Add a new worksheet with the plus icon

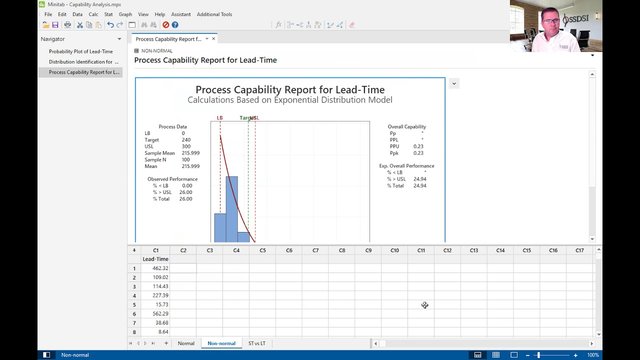coord(166,343)
